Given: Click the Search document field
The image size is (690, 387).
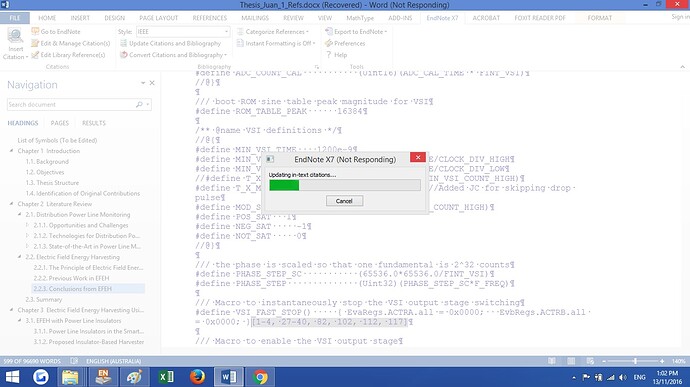Looking at the screenshot, I should click(72, 104).
